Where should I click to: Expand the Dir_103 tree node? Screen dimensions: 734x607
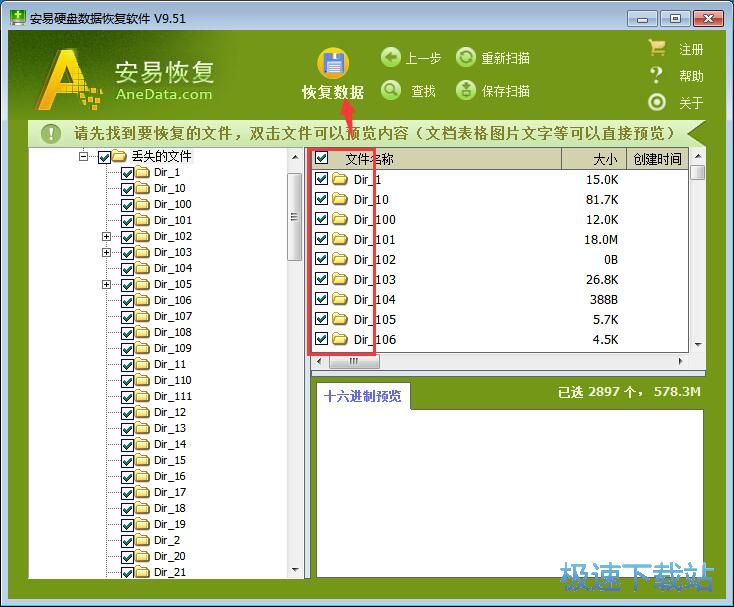pyautogui.click(x=106, y=252)
